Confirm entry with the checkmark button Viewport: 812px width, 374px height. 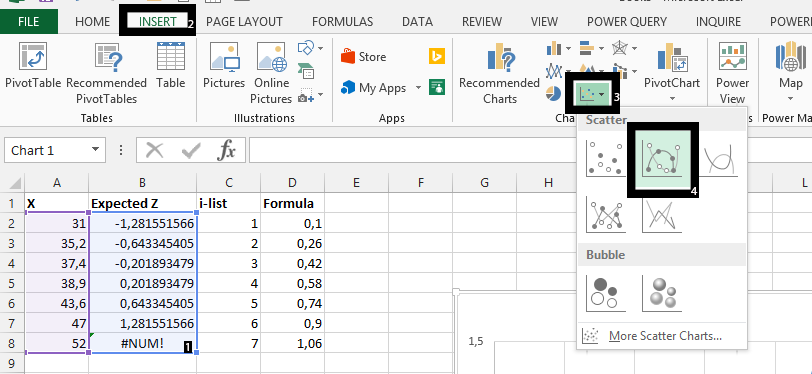pos(191,151)
